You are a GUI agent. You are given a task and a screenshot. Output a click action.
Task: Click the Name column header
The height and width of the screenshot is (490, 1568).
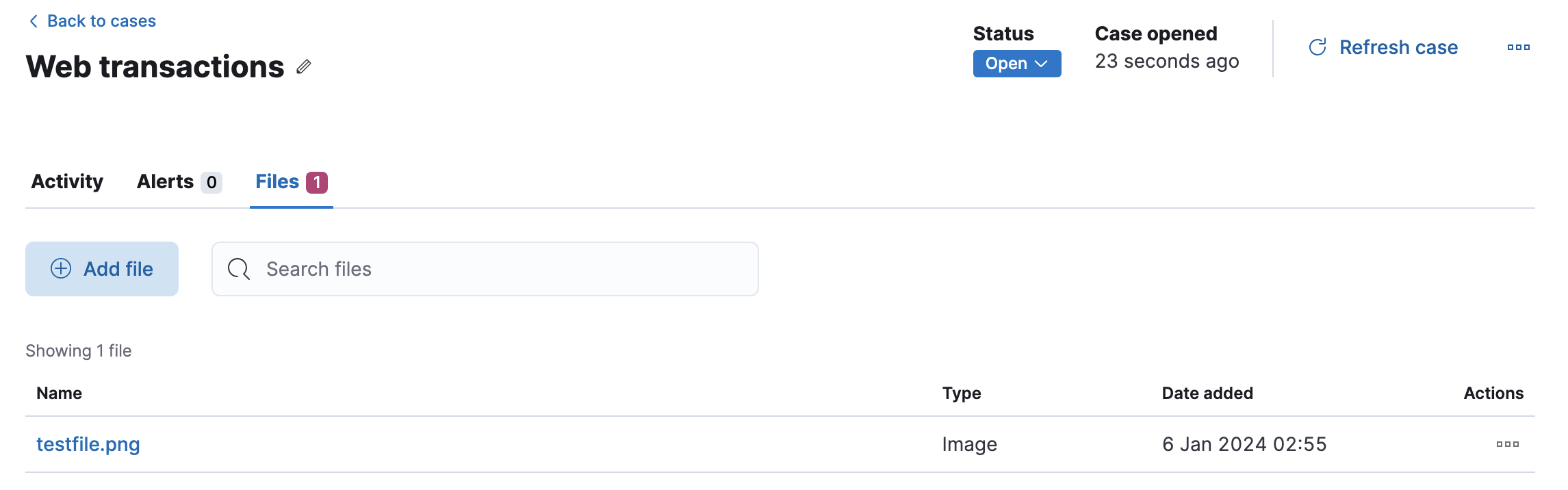[x=60, y=393]
